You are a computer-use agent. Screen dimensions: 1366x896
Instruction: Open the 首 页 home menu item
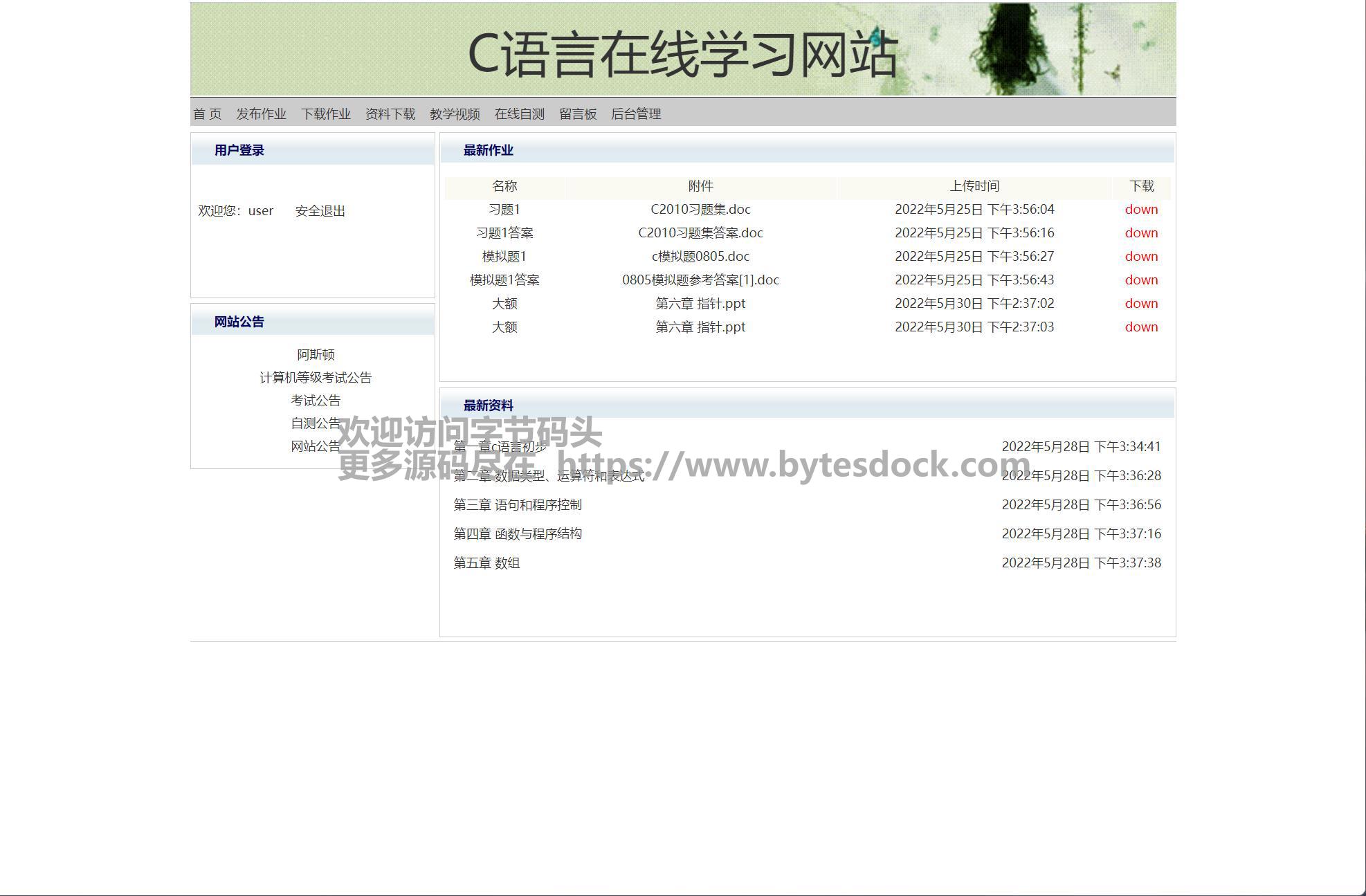pos(207,114)
